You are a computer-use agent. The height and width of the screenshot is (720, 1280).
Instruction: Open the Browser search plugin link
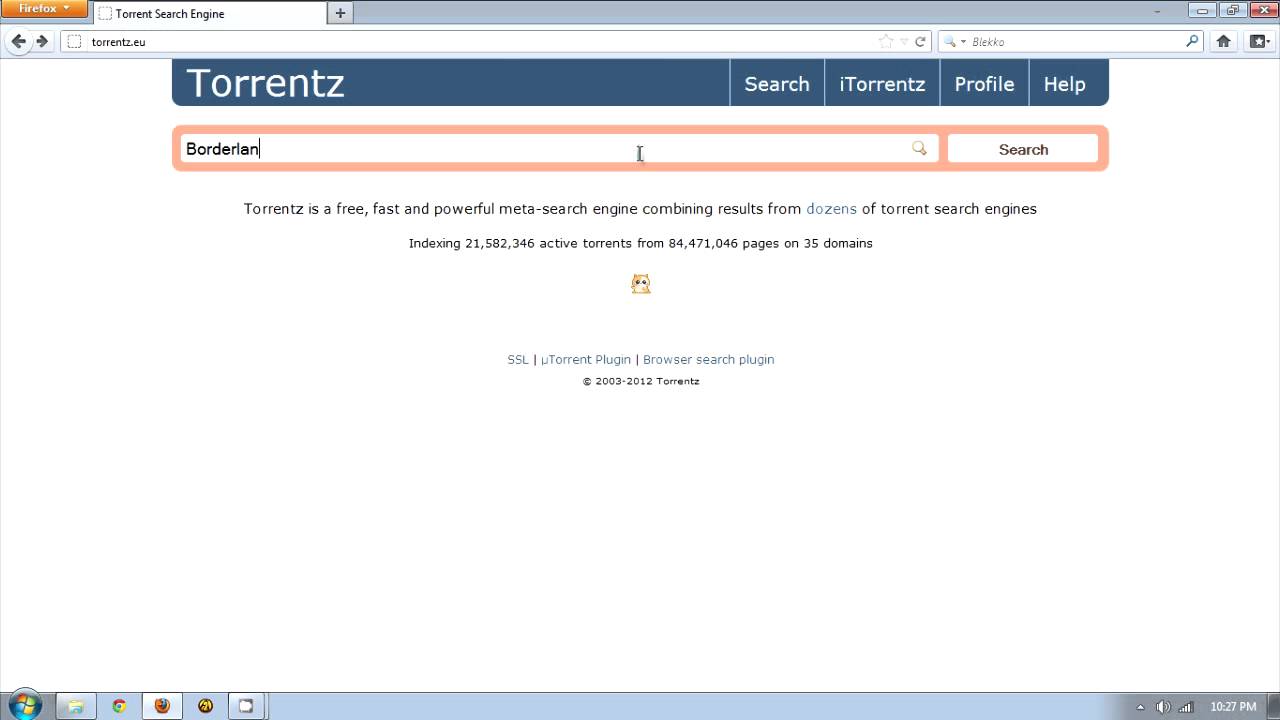pyautogui.click(x=709, y=359)
